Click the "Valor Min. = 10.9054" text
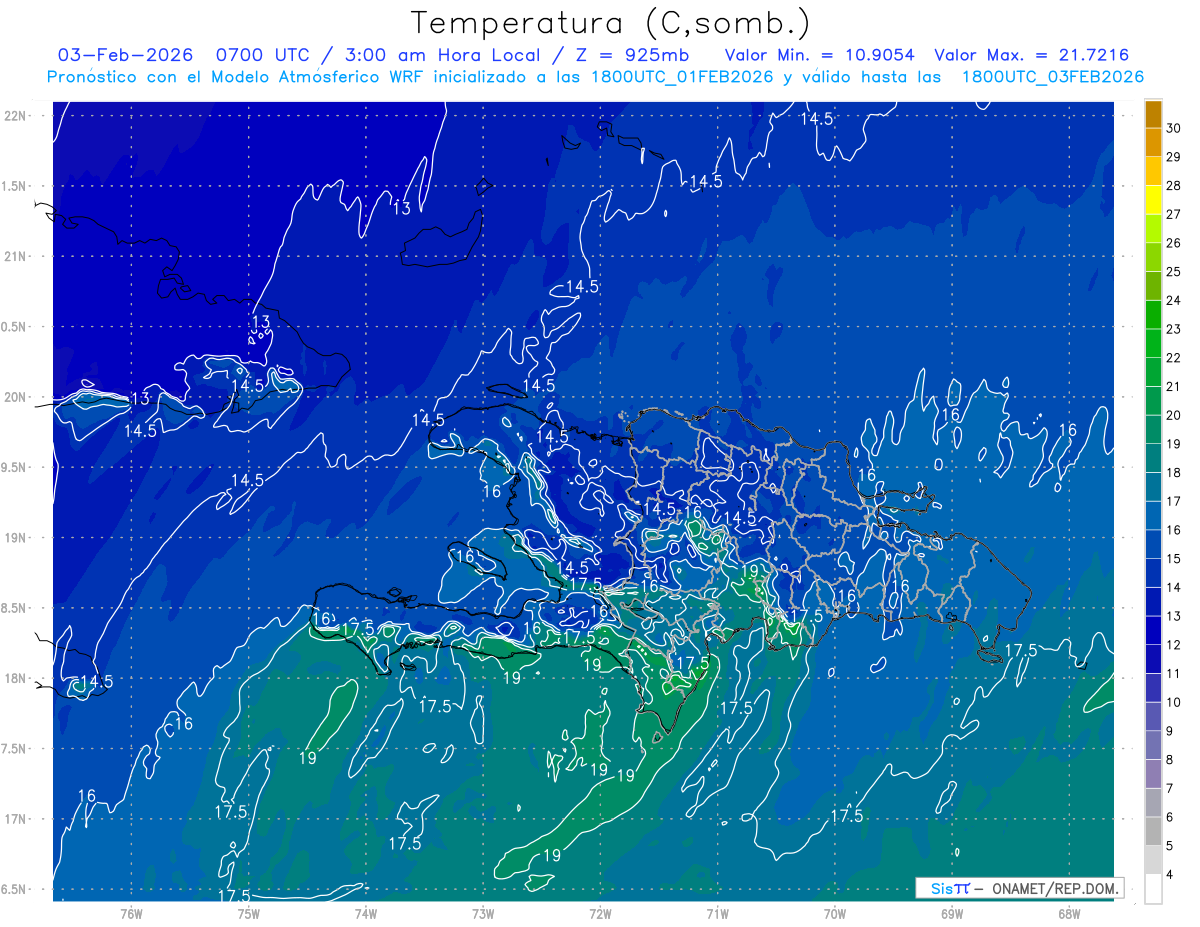 pos(819,55)
